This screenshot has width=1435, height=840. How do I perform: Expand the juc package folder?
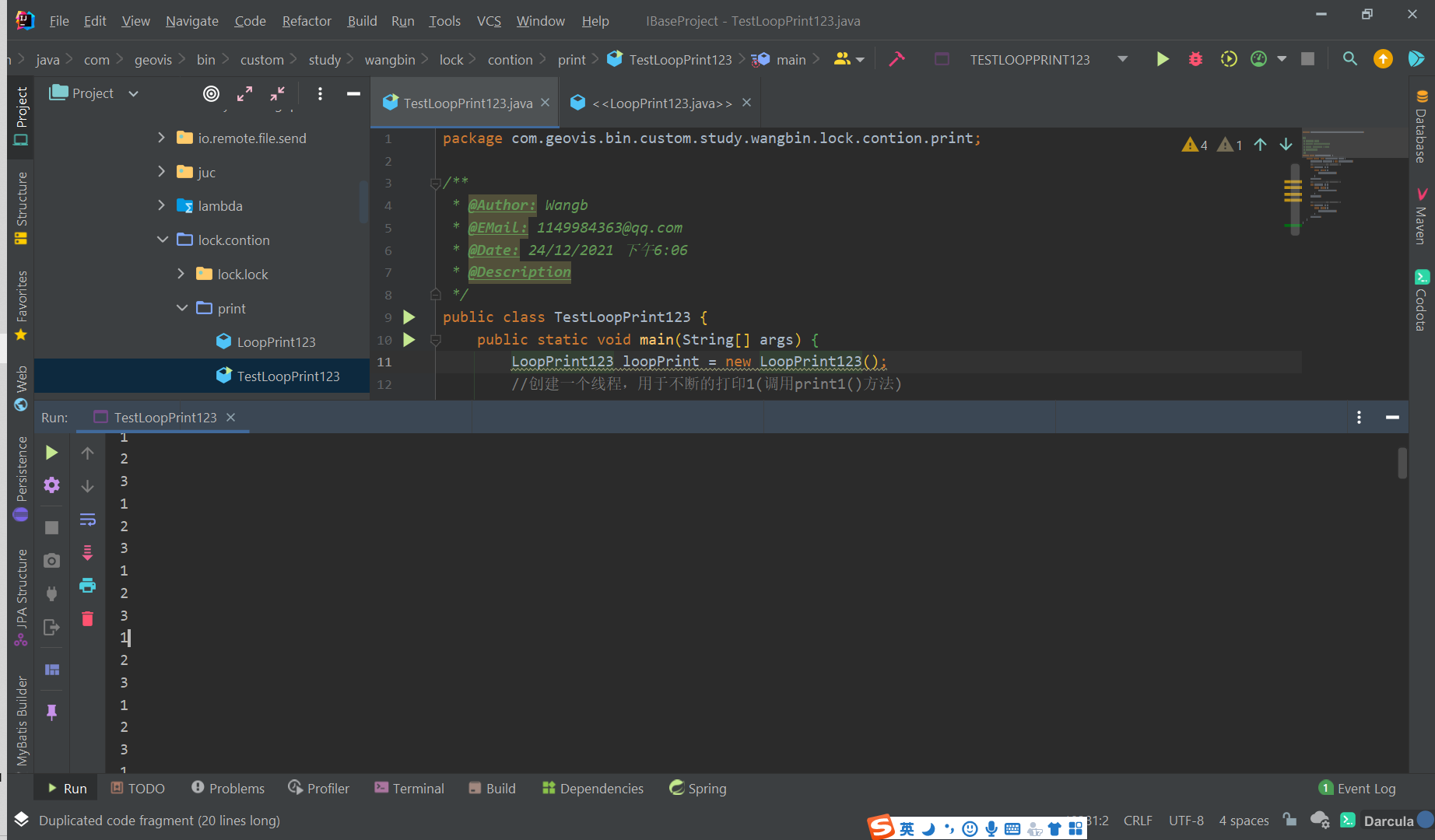pyautogui.click(x=162, y=171)
